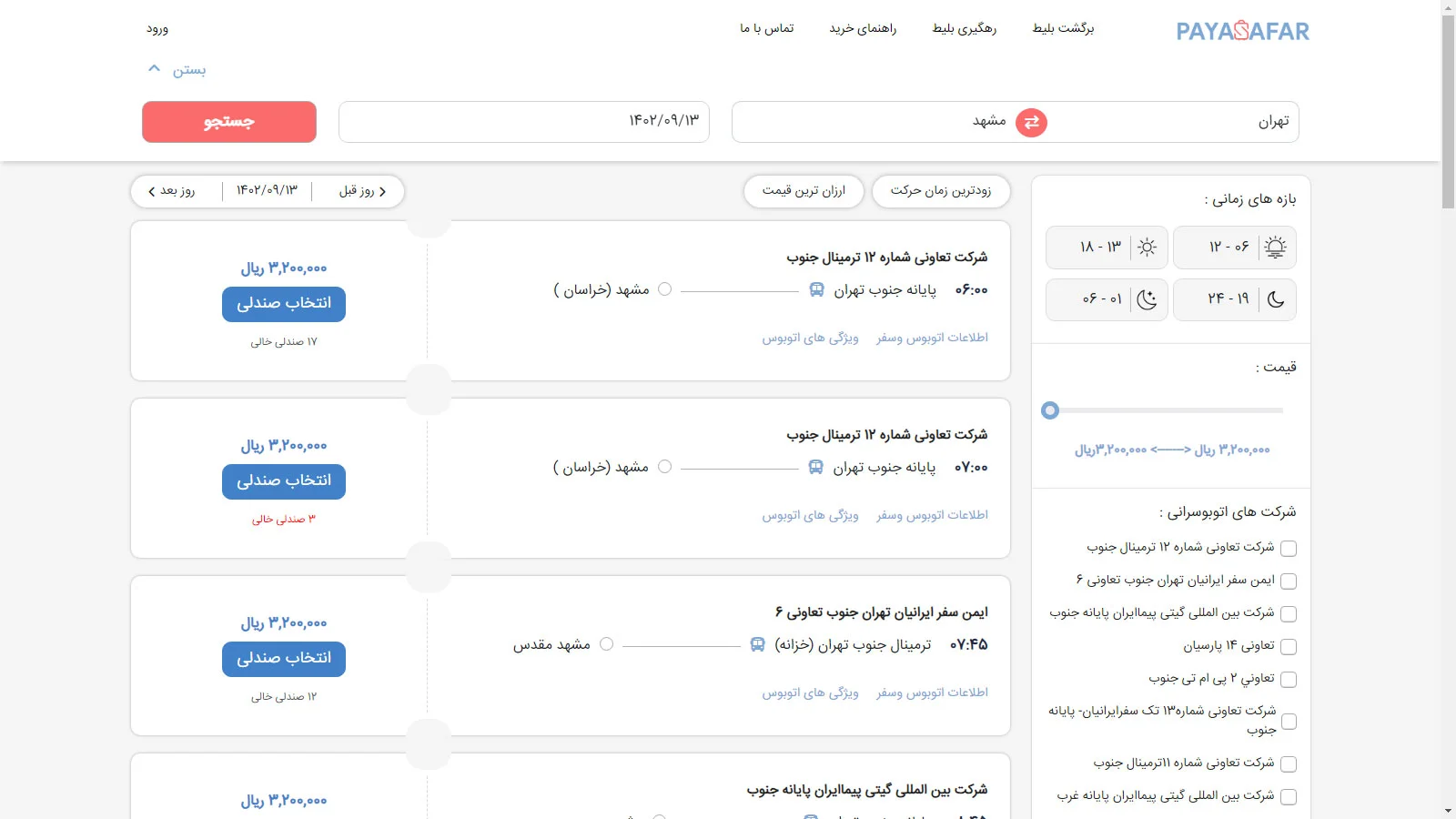This screenshot has width=1456, height=819.
Task: Sort by زودترین زمان حرکت
Action: [941, 191]
